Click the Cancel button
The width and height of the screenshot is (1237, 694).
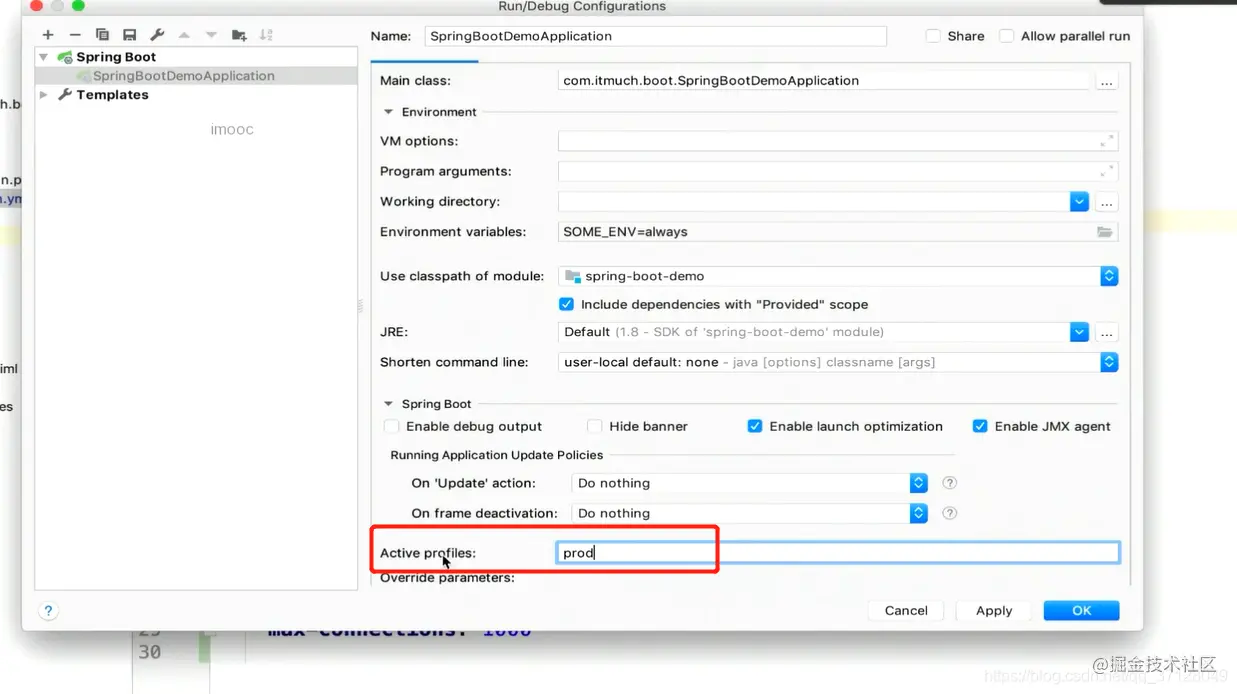pos(906,611)
